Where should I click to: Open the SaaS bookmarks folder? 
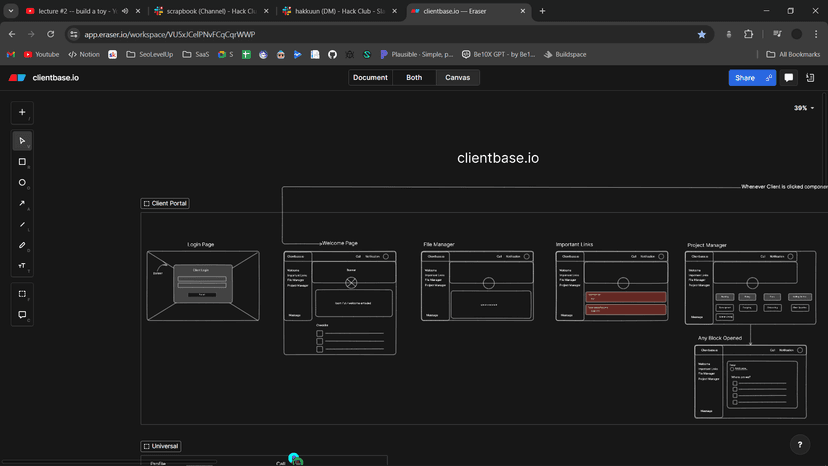[x=195, y=54]
